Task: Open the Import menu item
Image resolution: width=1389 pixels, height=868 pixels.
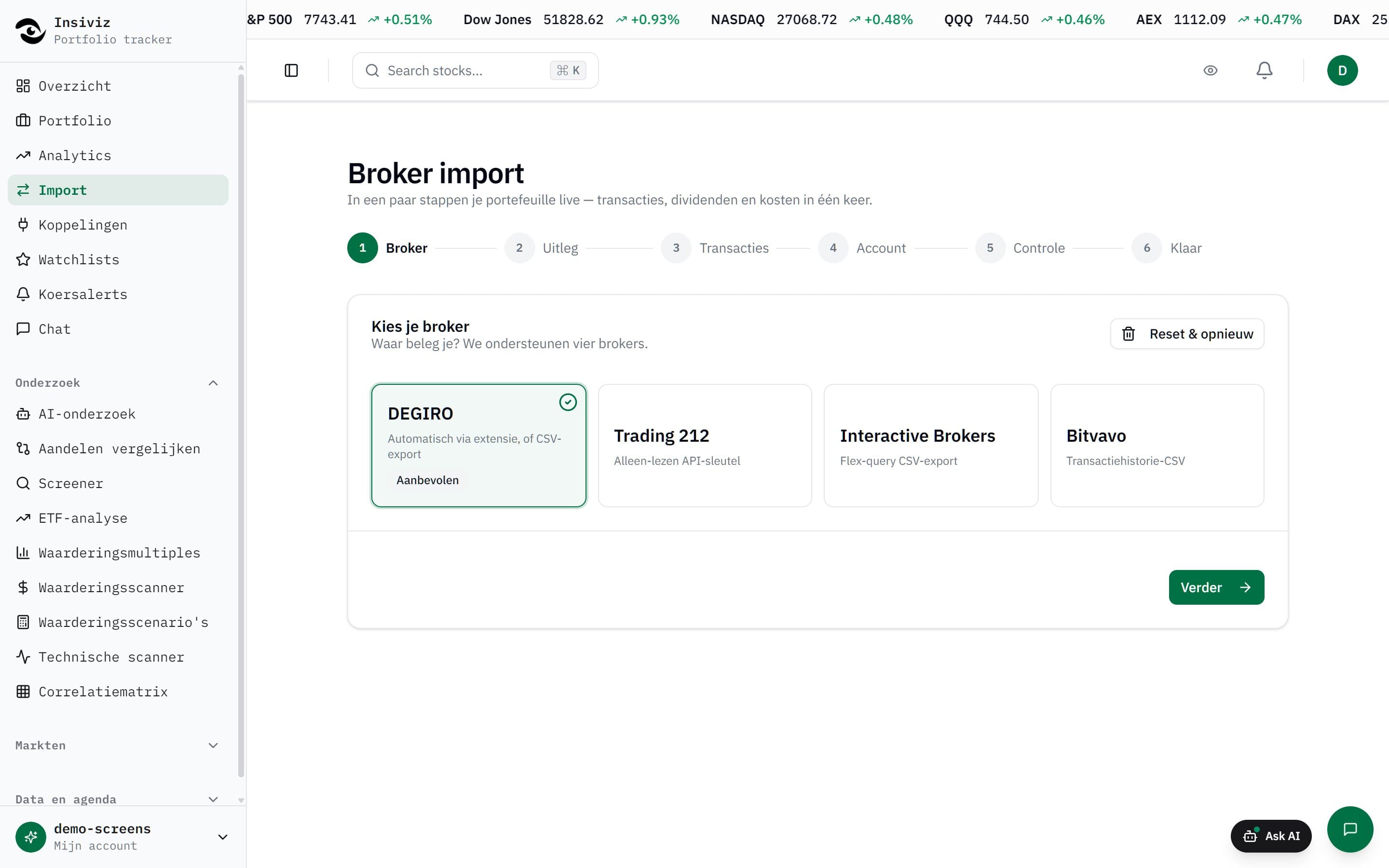Action: coord(118,190)
